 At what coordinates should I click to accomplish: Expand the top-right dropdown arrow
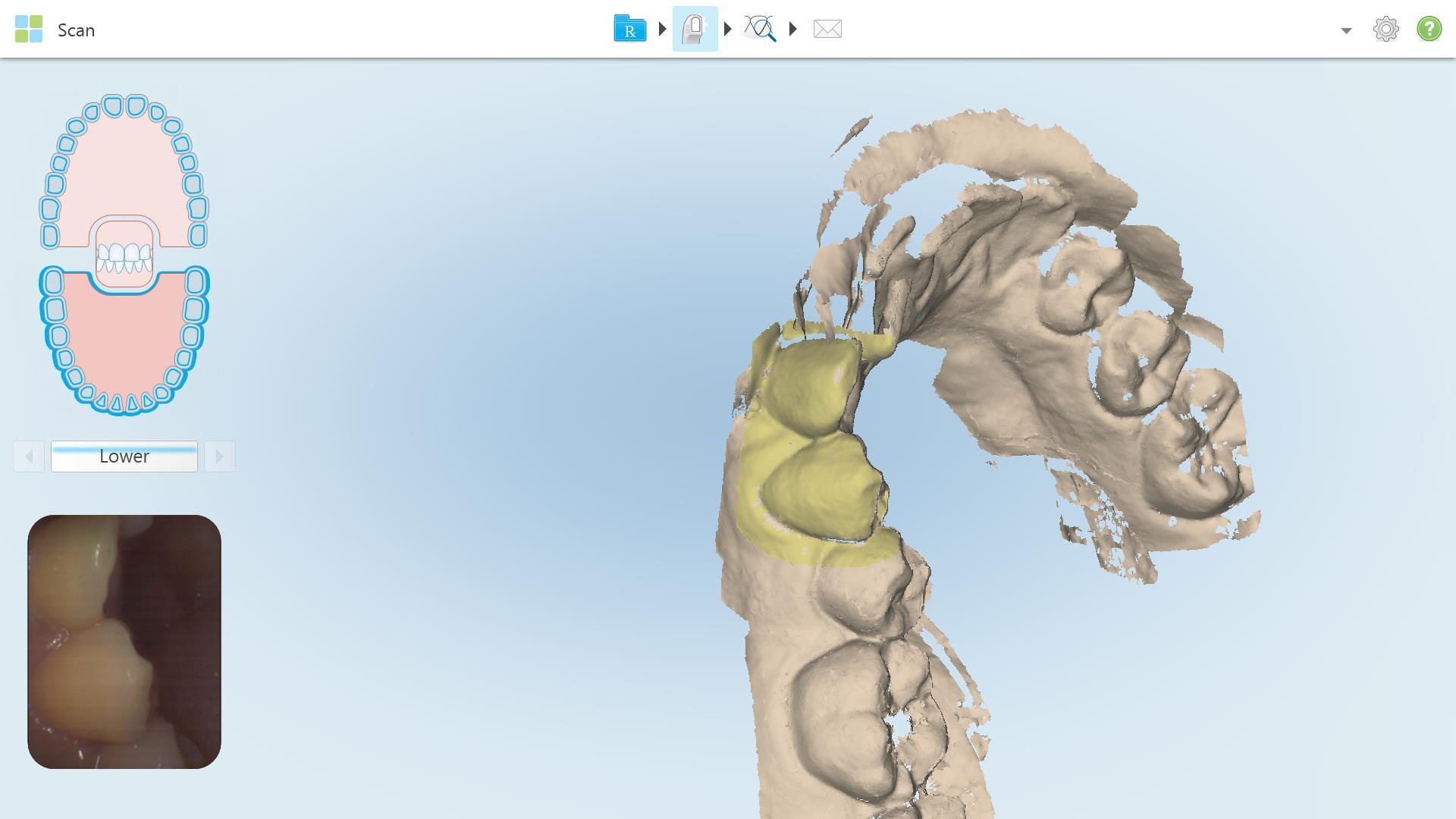(x=1346, y=30)
